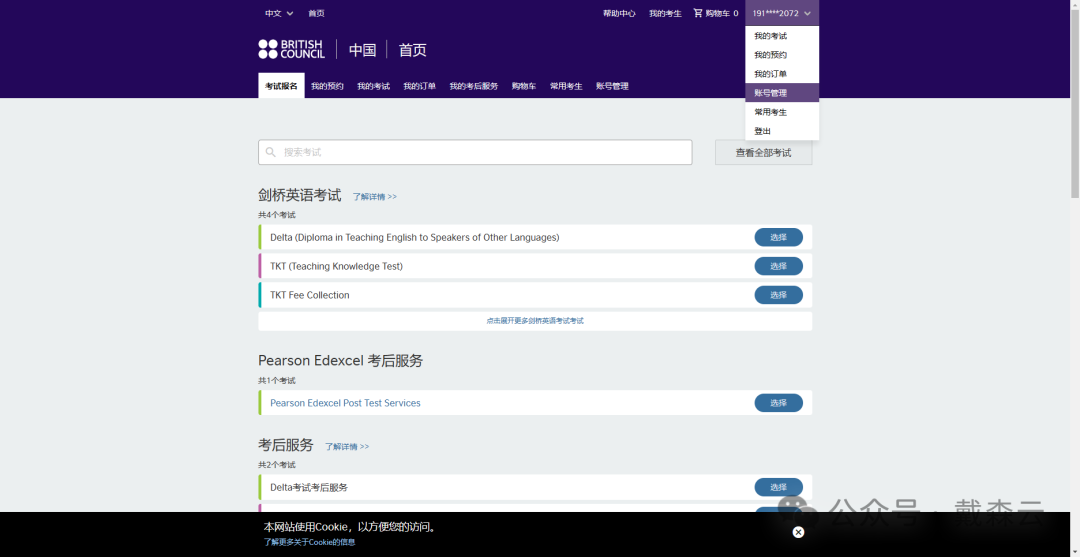Open 常用考生 tab in navigation
Image resolution: width=1080 pixels, height=557 pixels.
[566, 86]
